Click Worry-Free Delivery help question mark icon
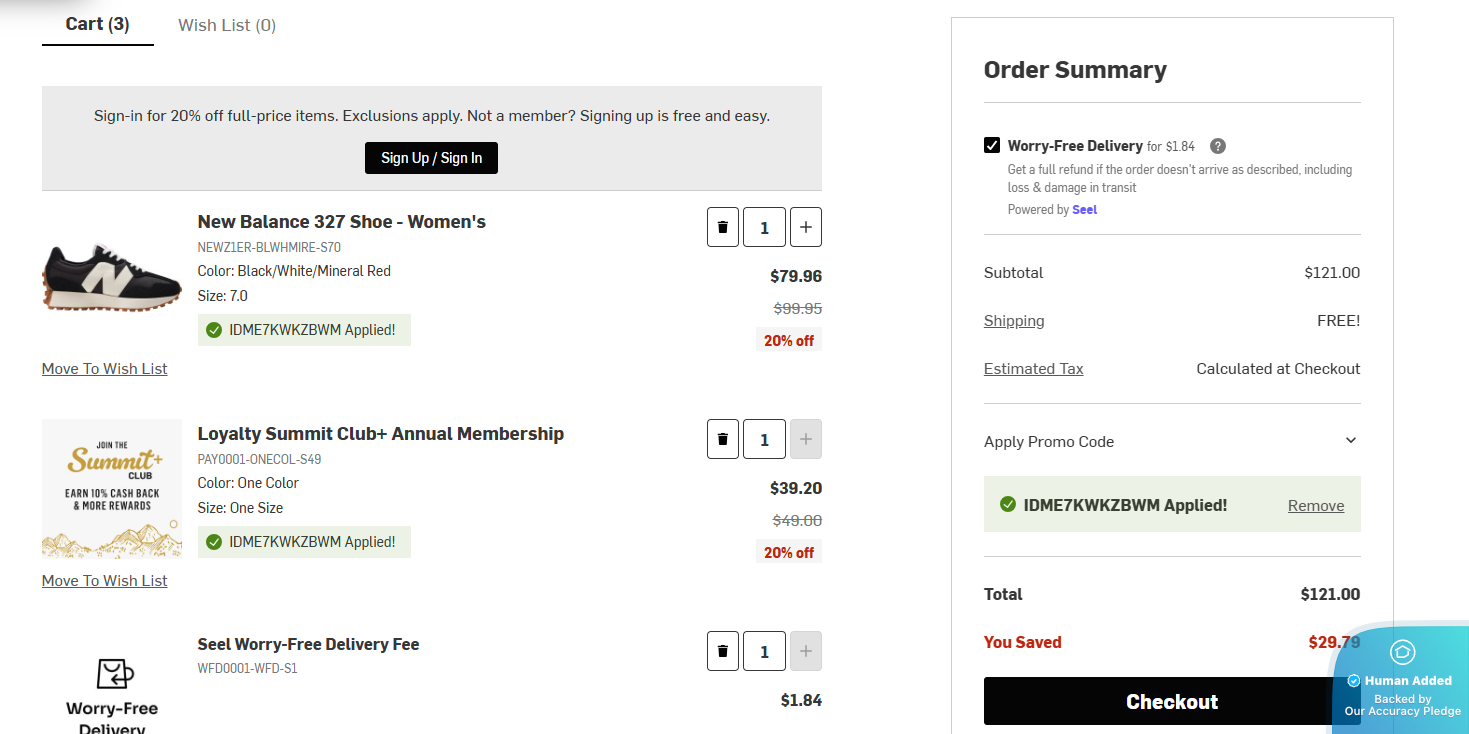Screen dimensions: 1469x734 click(1217, 146)
